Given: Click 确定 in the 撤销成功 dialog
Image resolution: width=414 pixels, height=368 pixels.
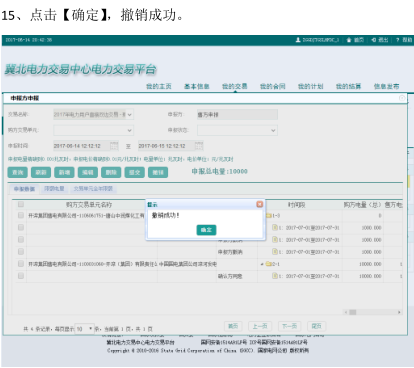Looking at the screenshot, I should (x=206, y=230).
